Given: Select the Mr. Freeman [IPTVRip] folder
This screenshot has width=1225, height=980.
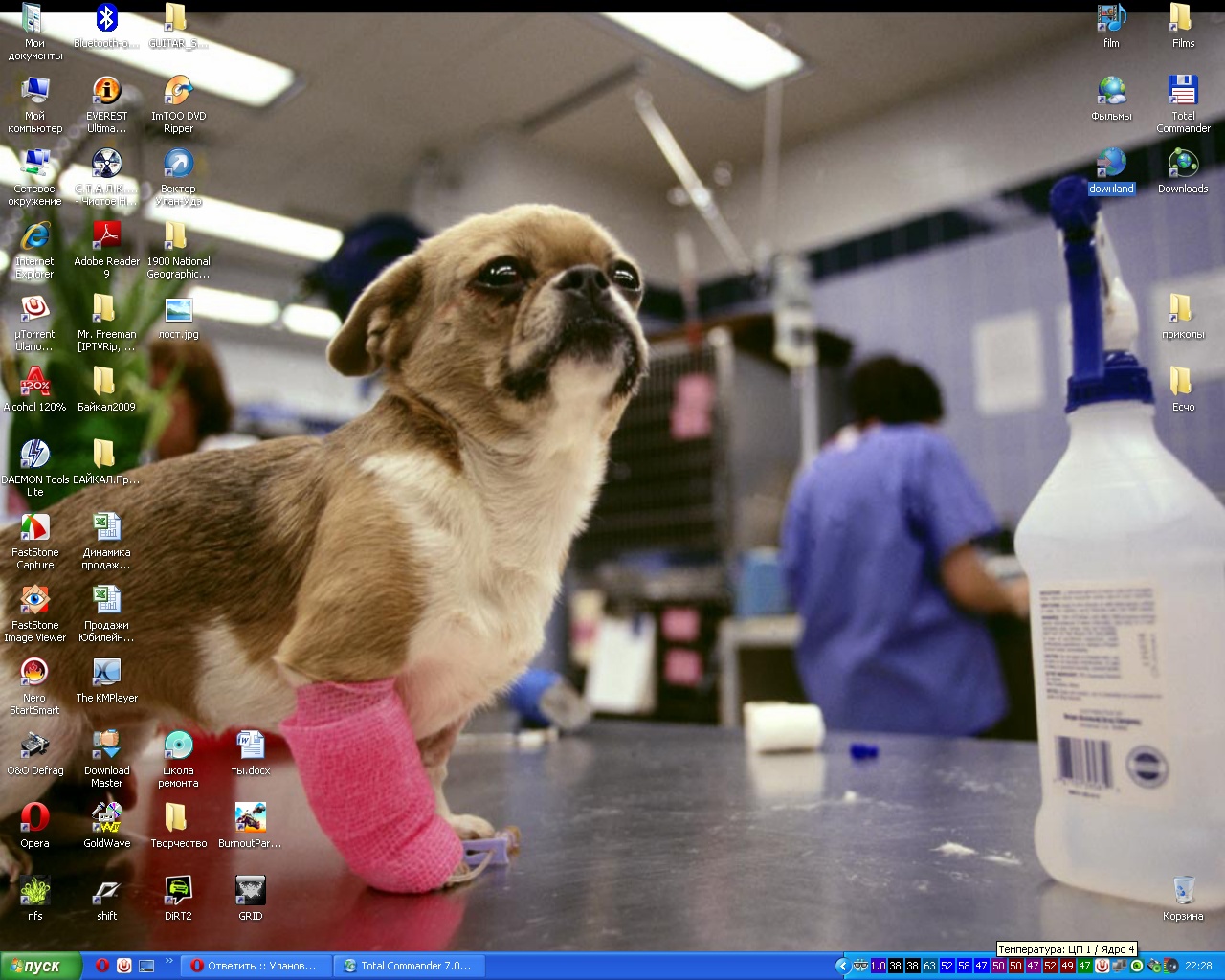Looking at the screenshot, I should click(x=106, y=323).
